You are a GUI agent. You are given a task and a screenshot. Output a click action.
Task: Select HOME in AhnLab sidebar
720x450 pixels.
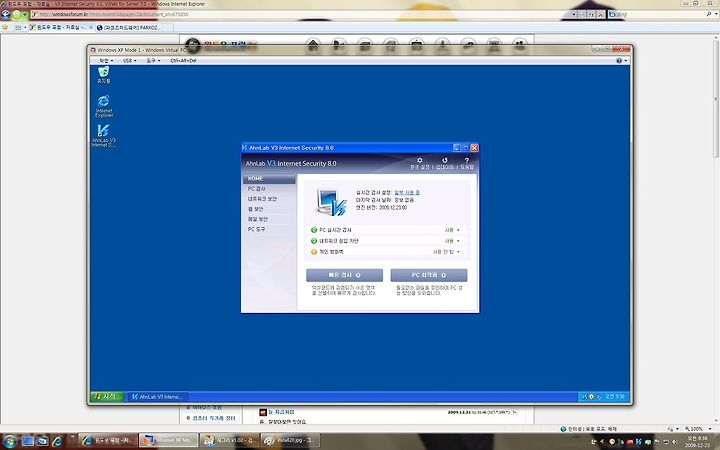269,179
